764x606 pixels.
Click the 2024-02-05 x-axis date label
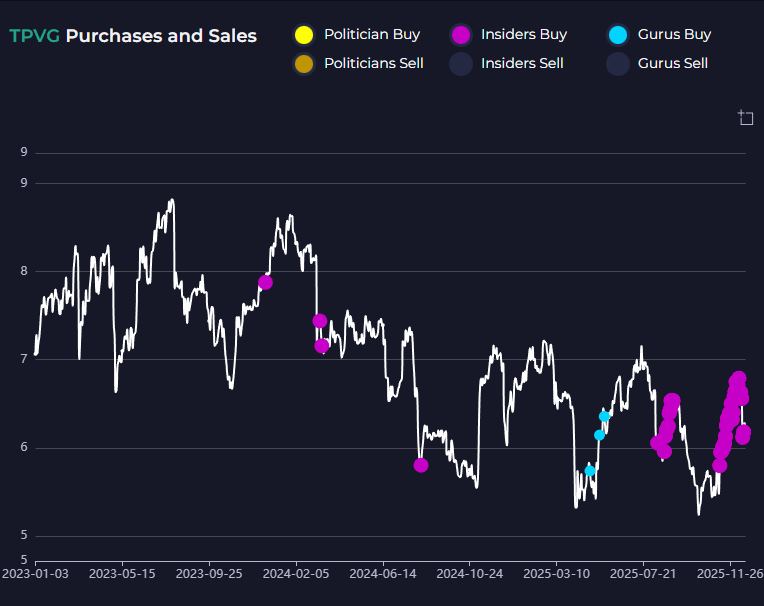(x=297, y=574)
